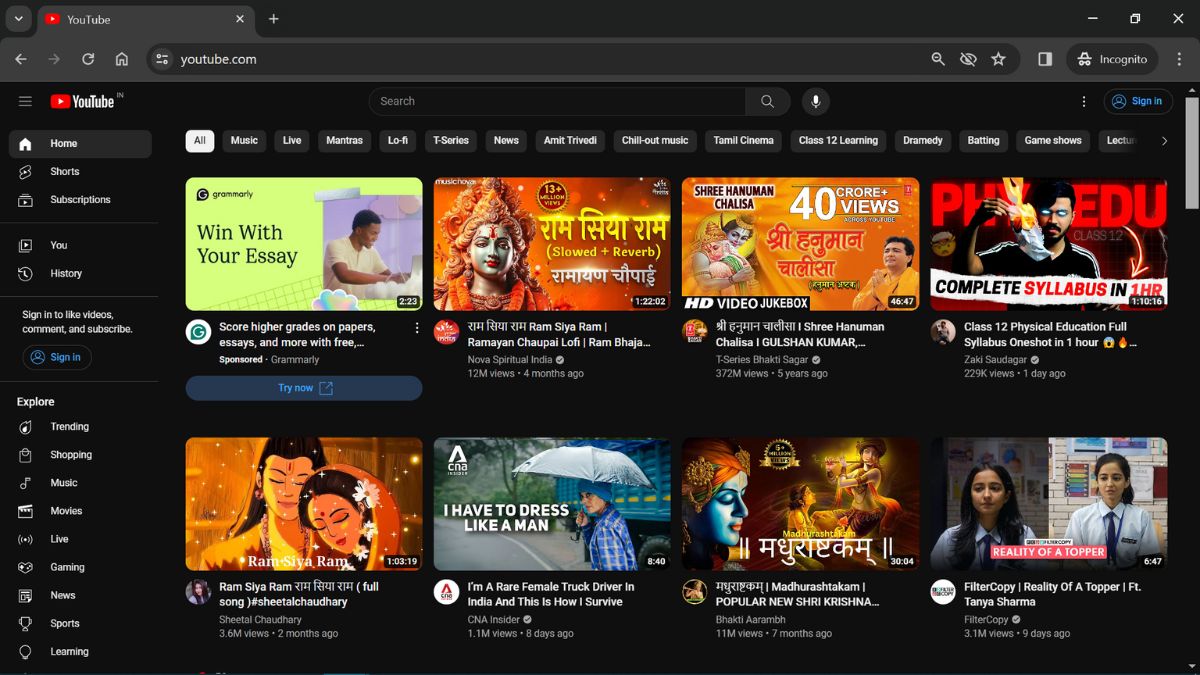The height and width of the screenshot is (675, 1200).
Task: Click the microphone voice search icon
Action: [815, 101]
